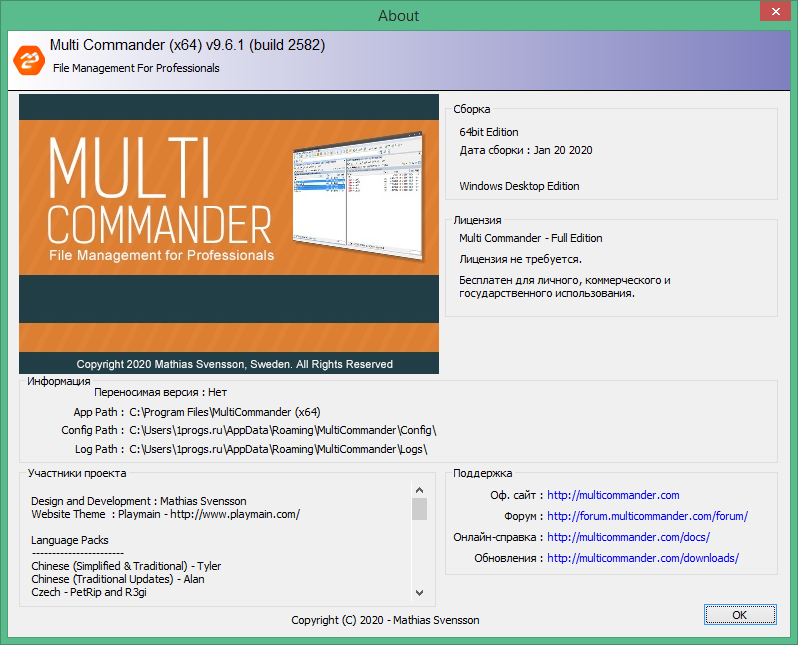Click the App Path value 'C:\Program Files\MultiCommander (x64)'
Viewport: 798px width, 645px height.
225,412
